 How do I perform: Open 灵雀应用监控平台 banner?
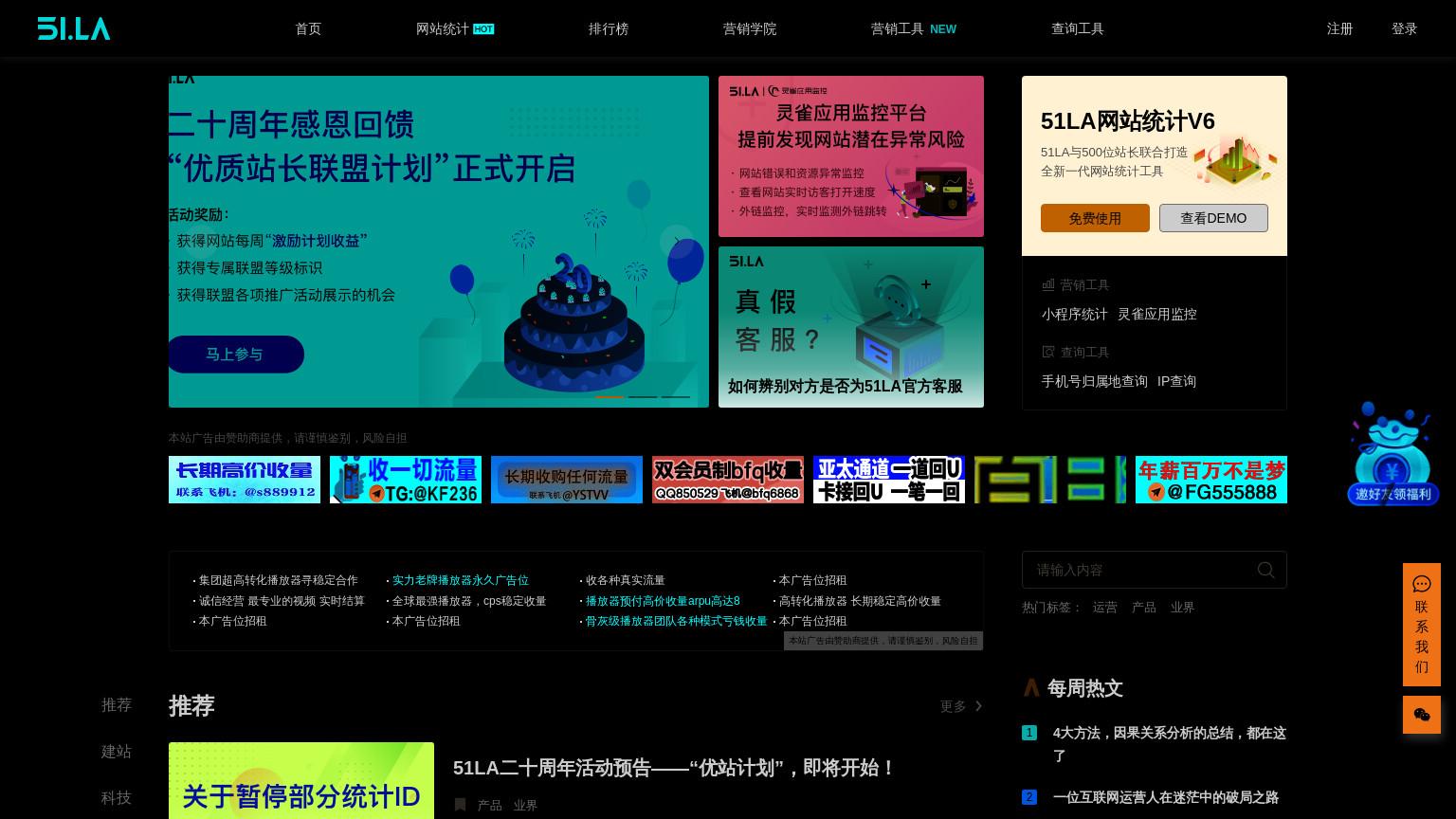pyautogui.click(x=851, y=156)
